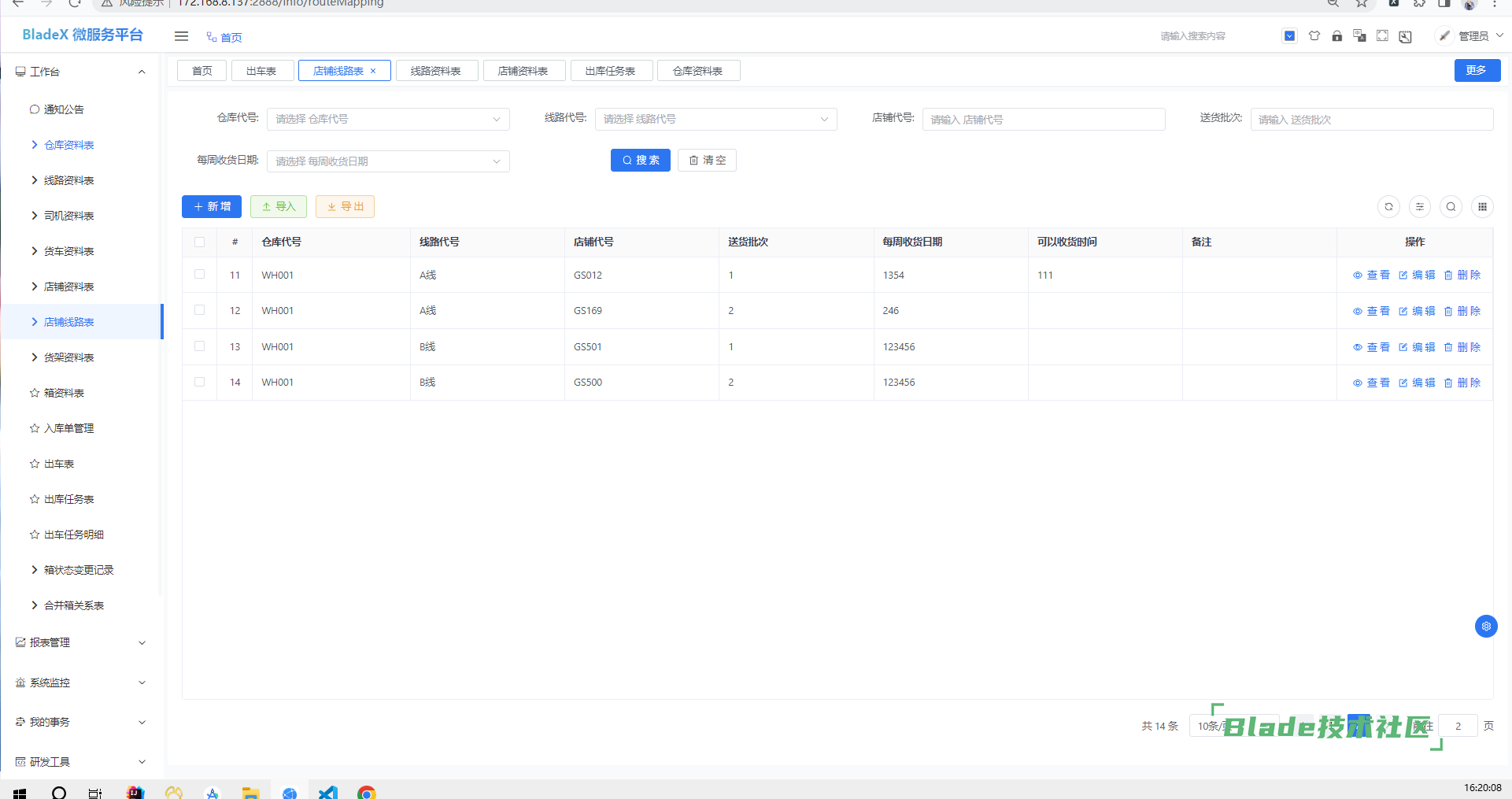Switch to 首页 tab

click(202, 71)
